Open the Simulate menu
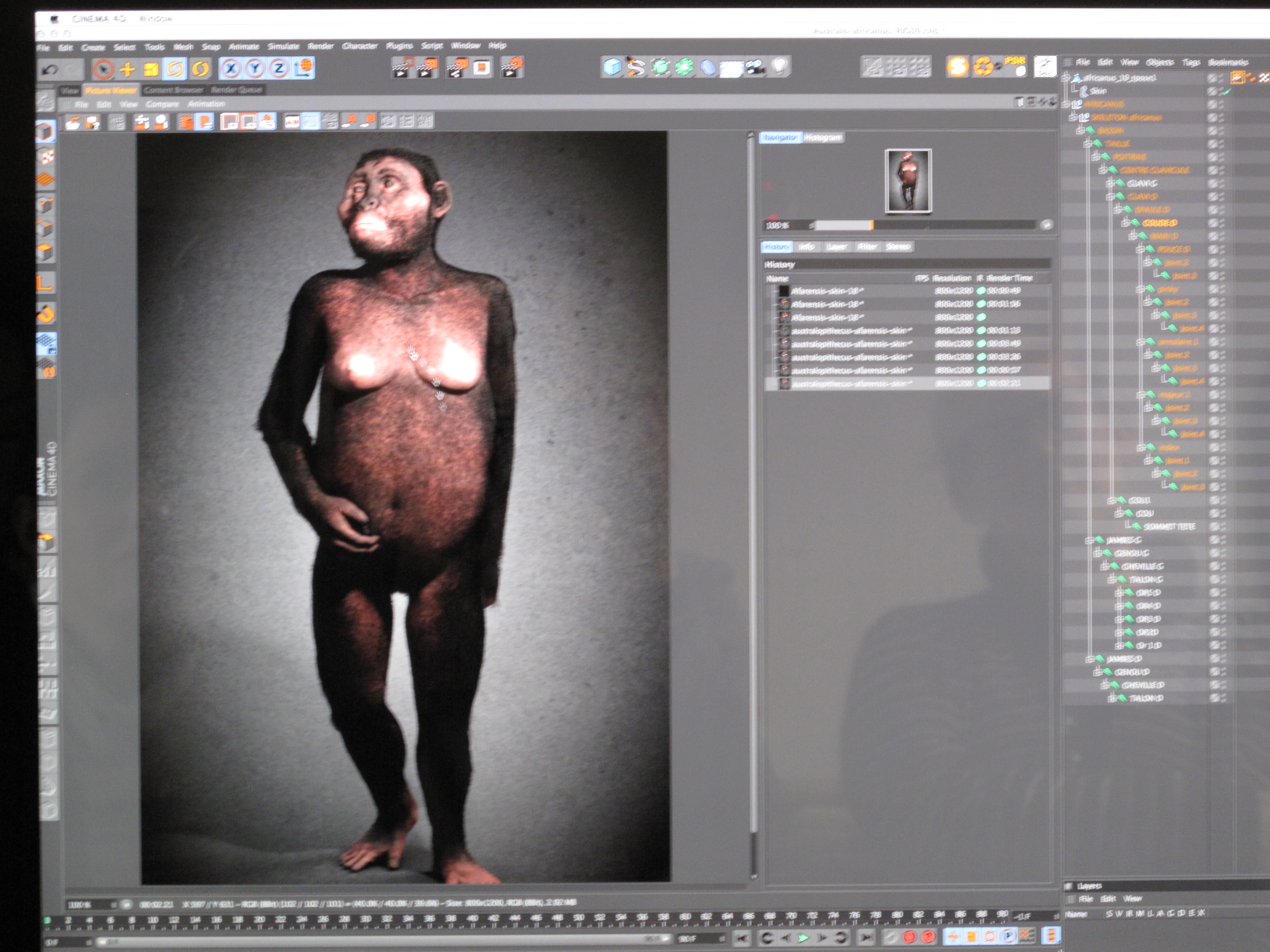This screenshot has height=952, width=1270. (284, 46)
